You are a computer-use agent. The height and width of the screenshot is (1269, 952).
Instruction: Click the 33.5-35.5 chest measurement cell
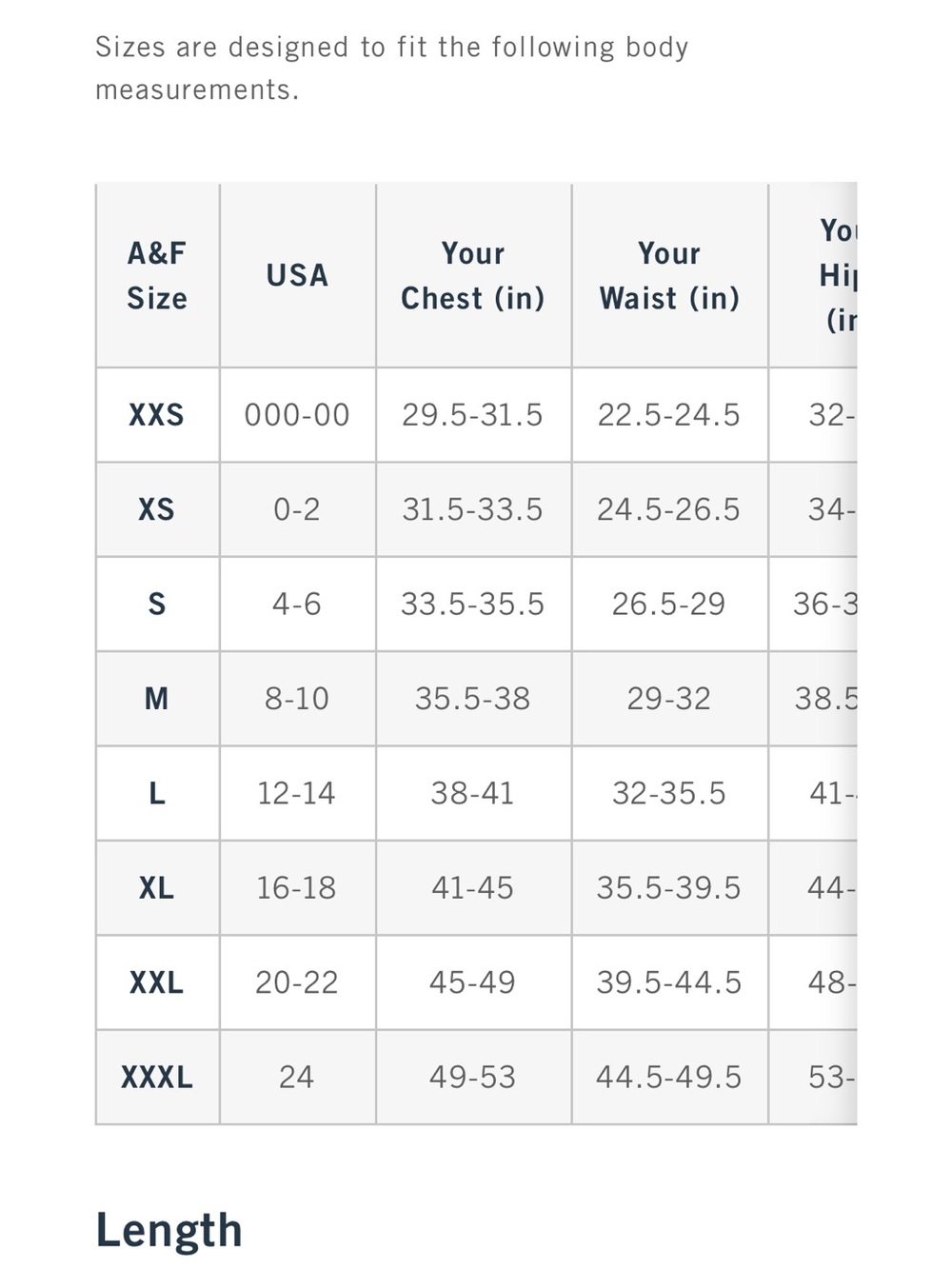click(x=473, y=605)
